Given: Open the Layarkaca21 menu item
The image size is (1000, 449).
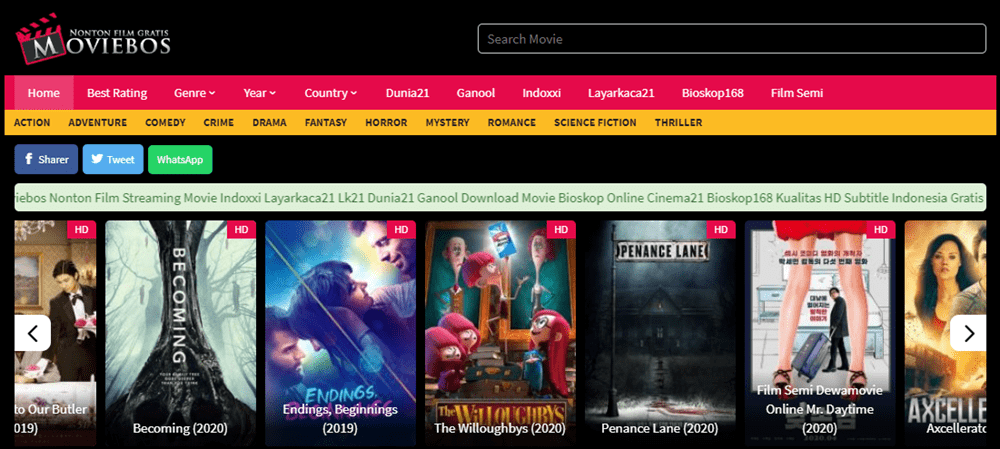Looking at the screenshot, I should pos(621,92).
